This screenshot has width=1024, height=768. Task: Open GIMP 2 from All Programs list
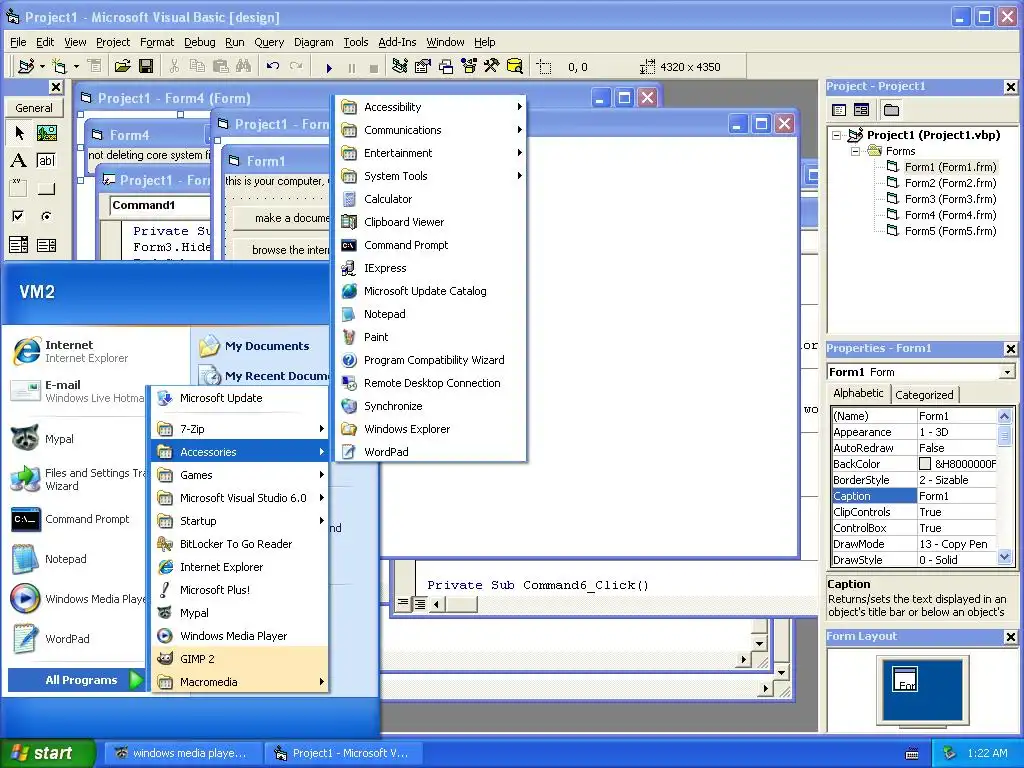tap(240, 659)
